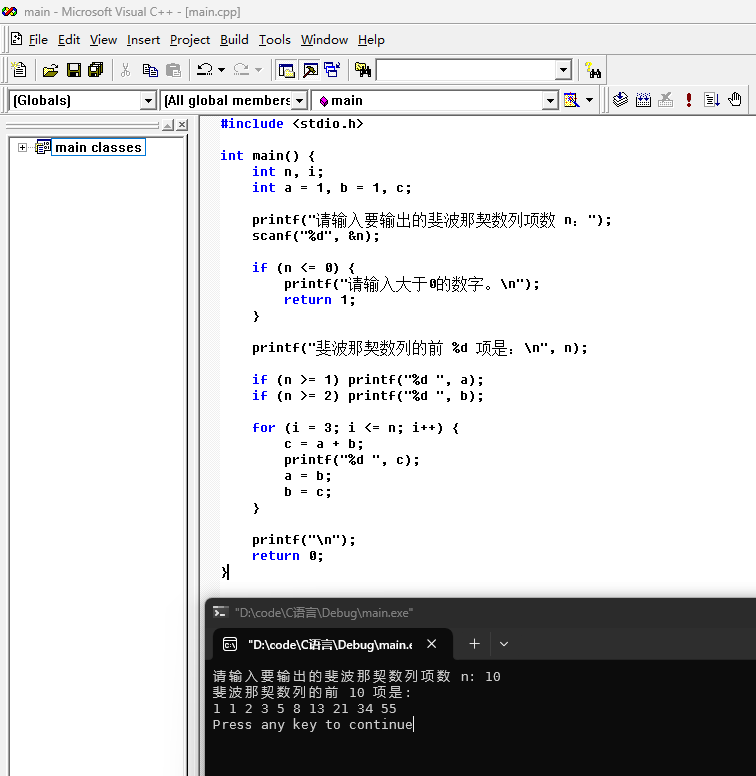Toggle the Workspace panel icon

pyautogui.click(x=286, y=70)
